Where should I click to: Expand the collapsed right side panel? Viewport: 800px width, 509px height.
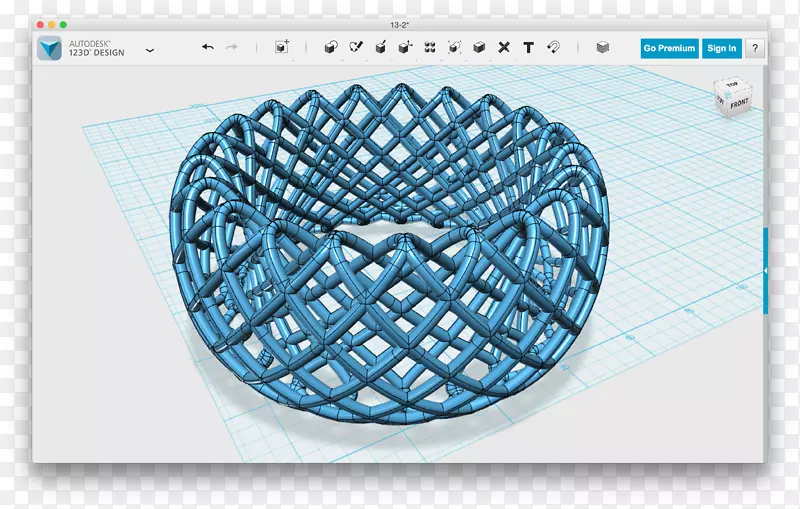tap(765, 271)
